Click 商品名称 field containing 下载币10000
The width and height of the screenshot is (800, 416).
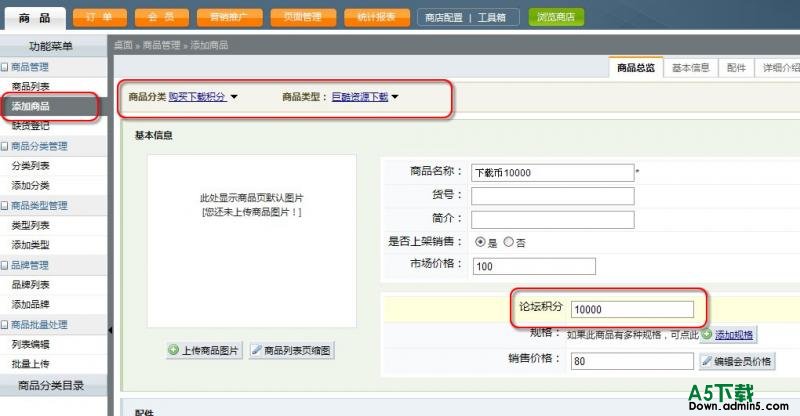pyautogui.click(x=553, y=173)
